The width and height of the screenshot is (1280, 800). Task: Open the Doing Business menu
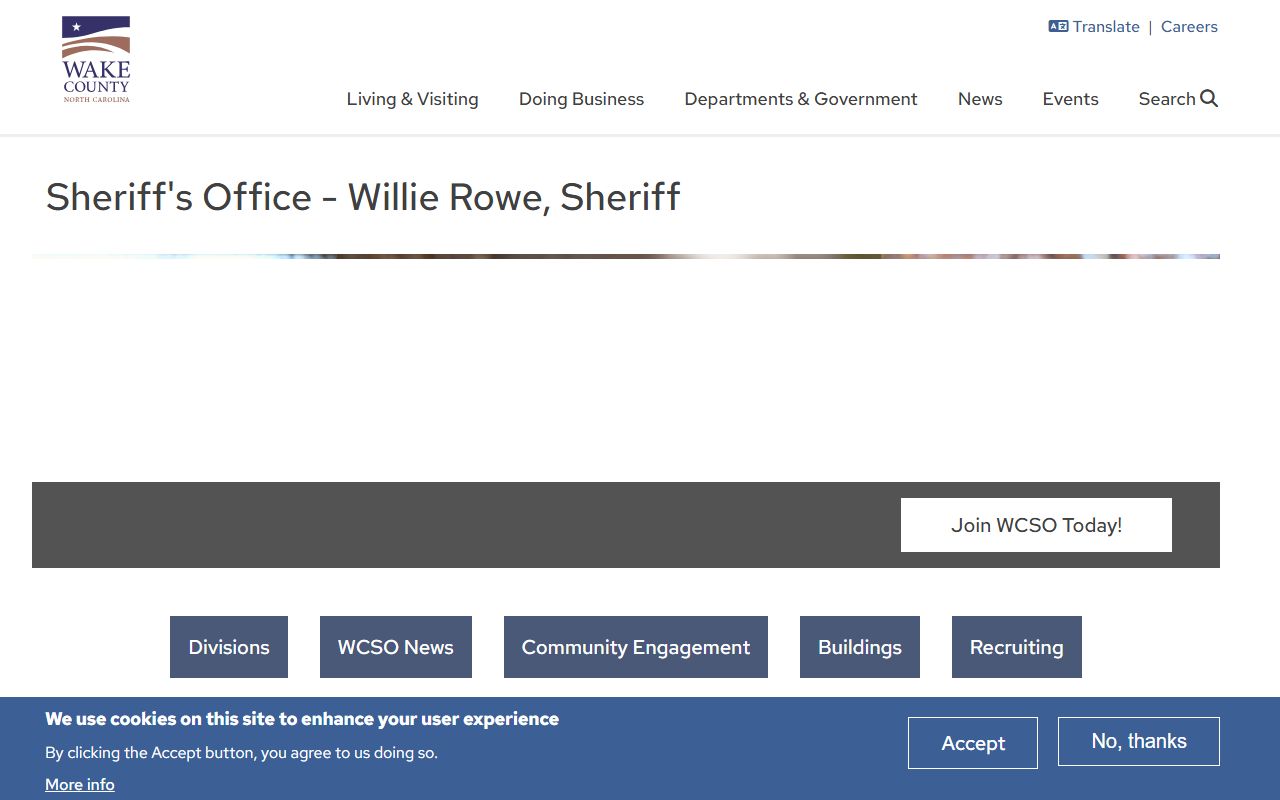coord(581,99)
